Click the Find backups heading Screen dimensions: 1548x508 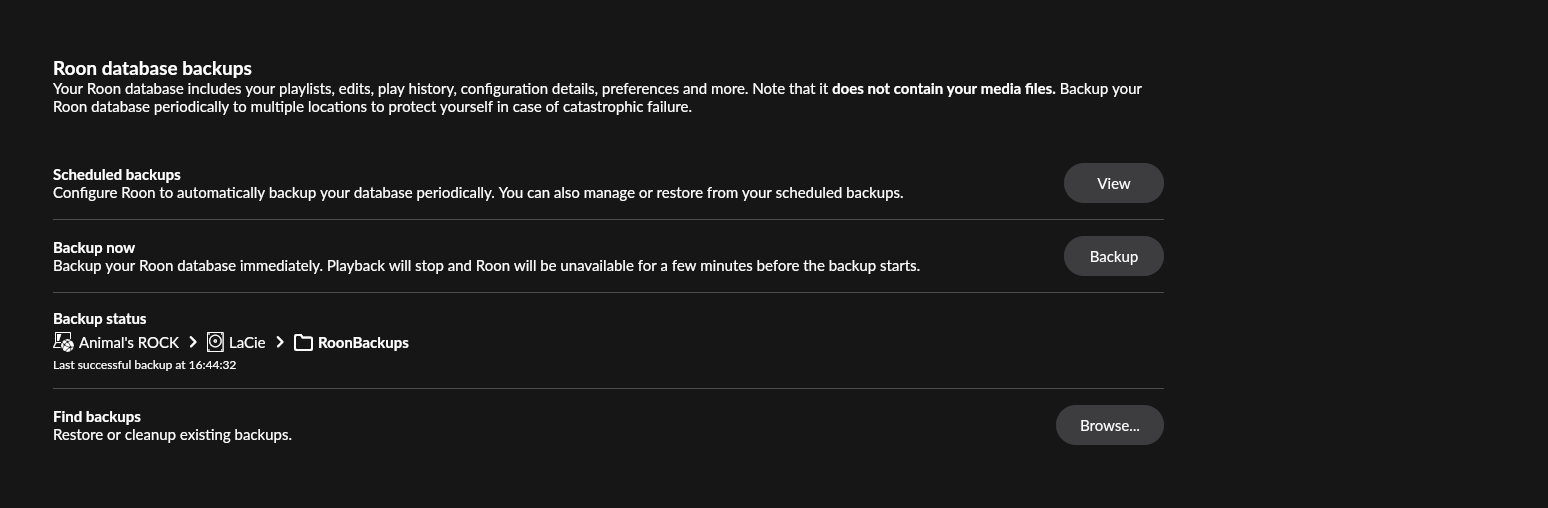[97, 416]
